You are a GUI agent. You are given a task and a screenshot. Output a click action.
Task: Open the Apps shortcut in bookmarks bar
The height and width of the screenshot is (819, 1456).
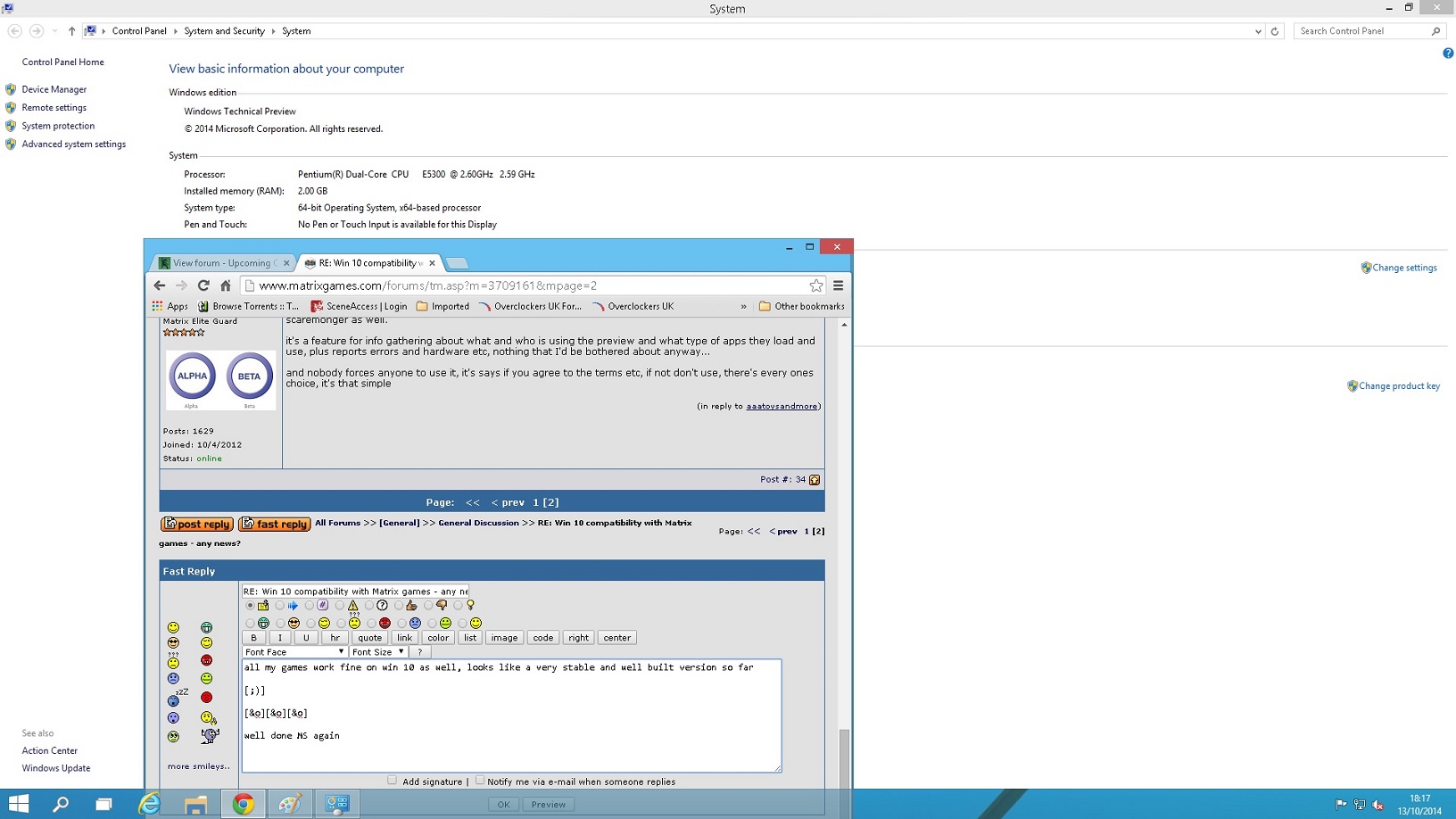(x=170, y=306)
